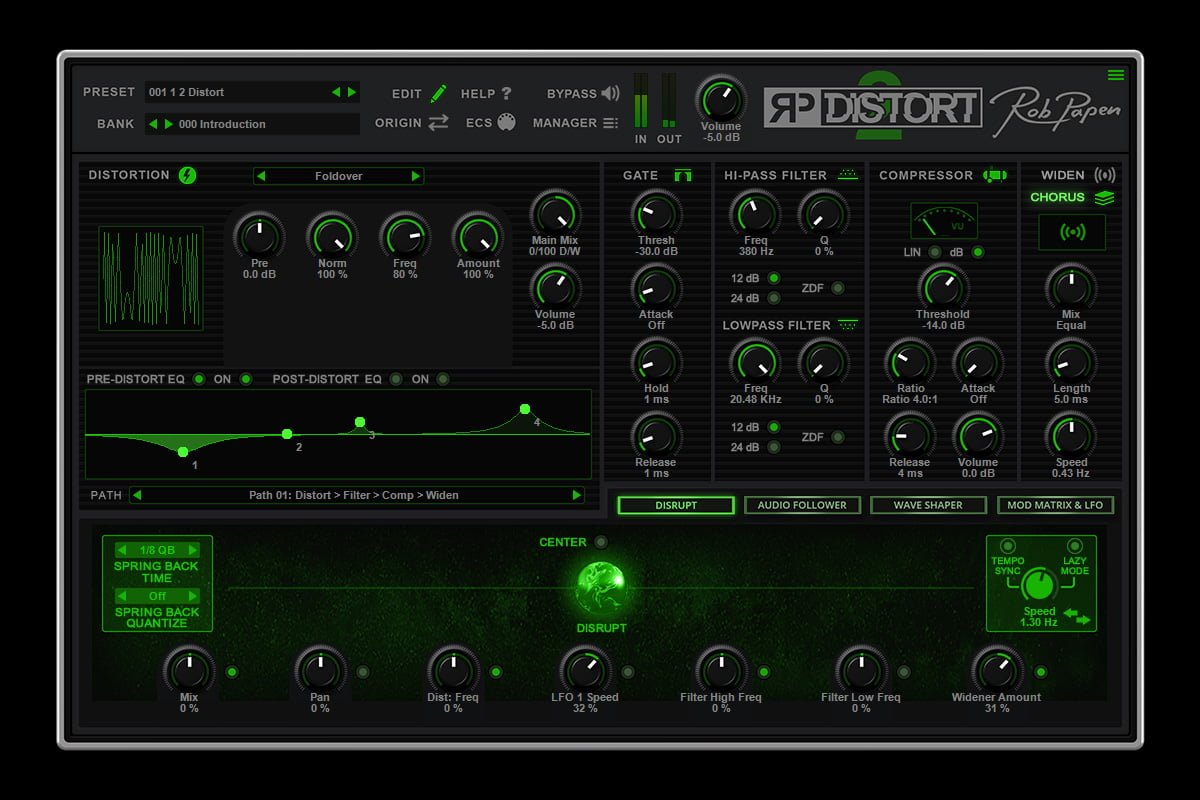Open the Manager list icon
Screen dimensions: 1200x800
[610, 123]
